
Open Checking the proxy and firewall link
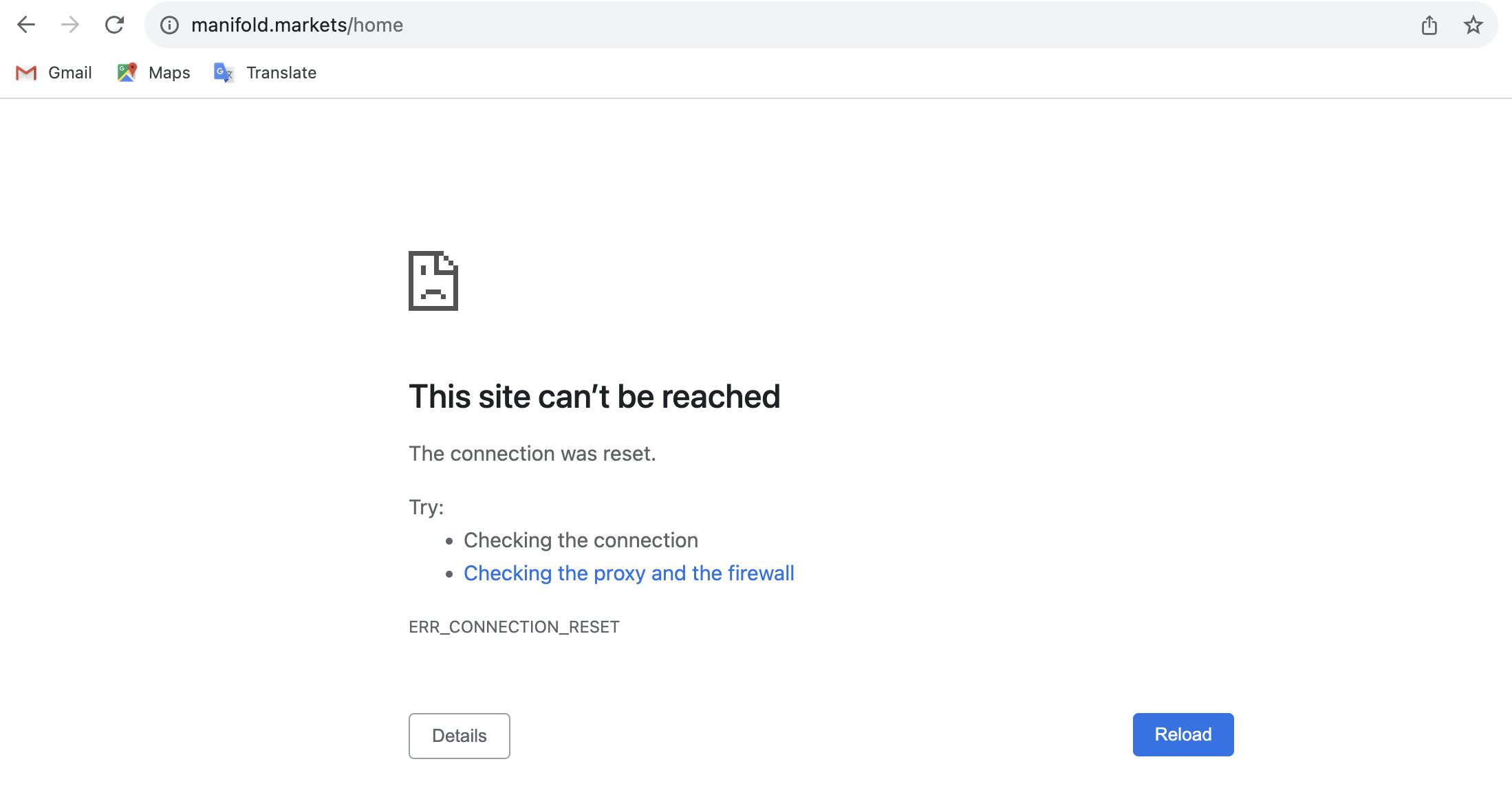coord(629,573)
